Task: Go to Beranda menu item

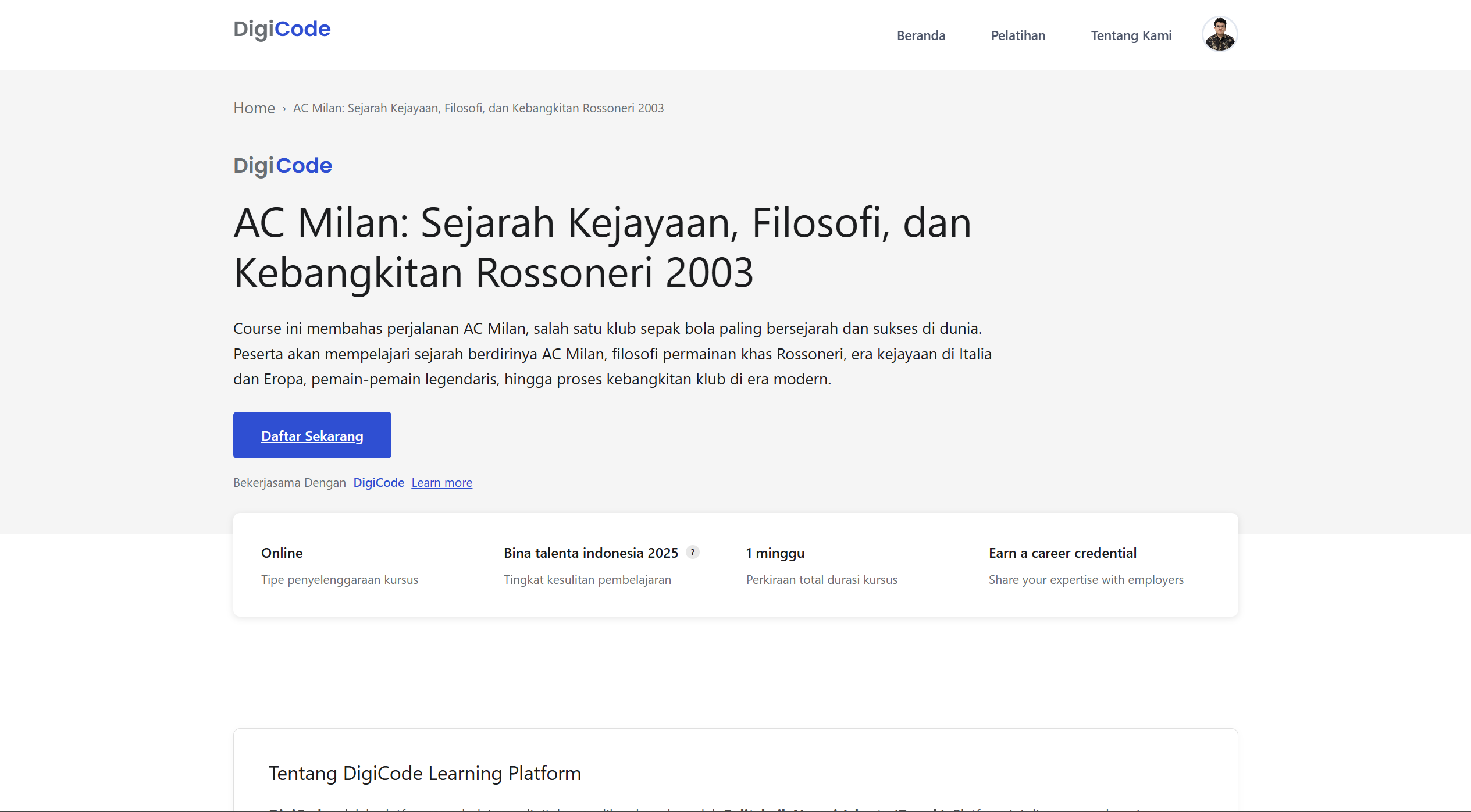Action: [x=921, y=35]
